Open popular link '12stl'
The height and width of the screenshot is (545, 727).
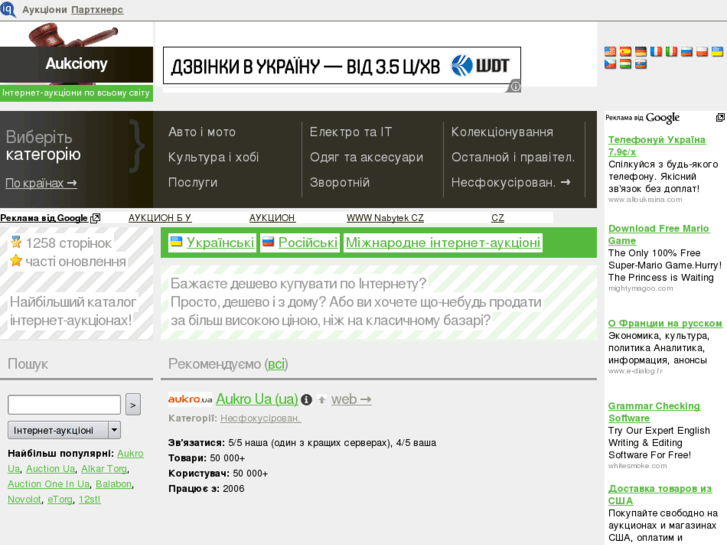tap(89, 500)
